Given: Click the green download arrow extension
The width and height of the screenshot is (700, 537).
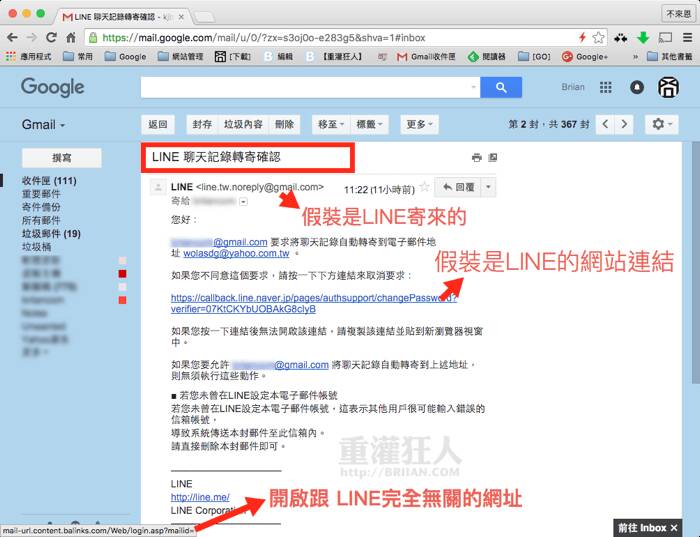Looking at the screenshot, I should (x=643, y=38).
